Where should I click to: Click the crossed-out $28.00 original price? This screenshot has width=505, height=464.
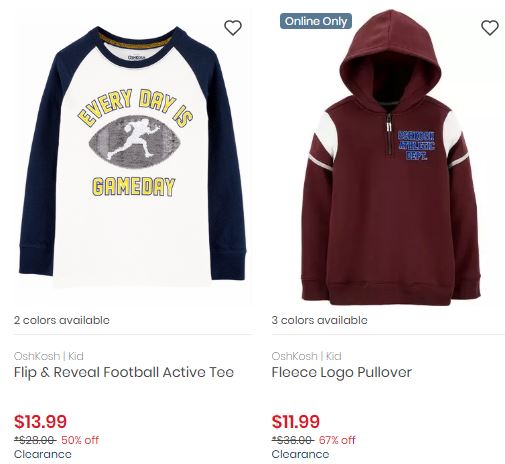pyautogui.click(x=35, y=440)
